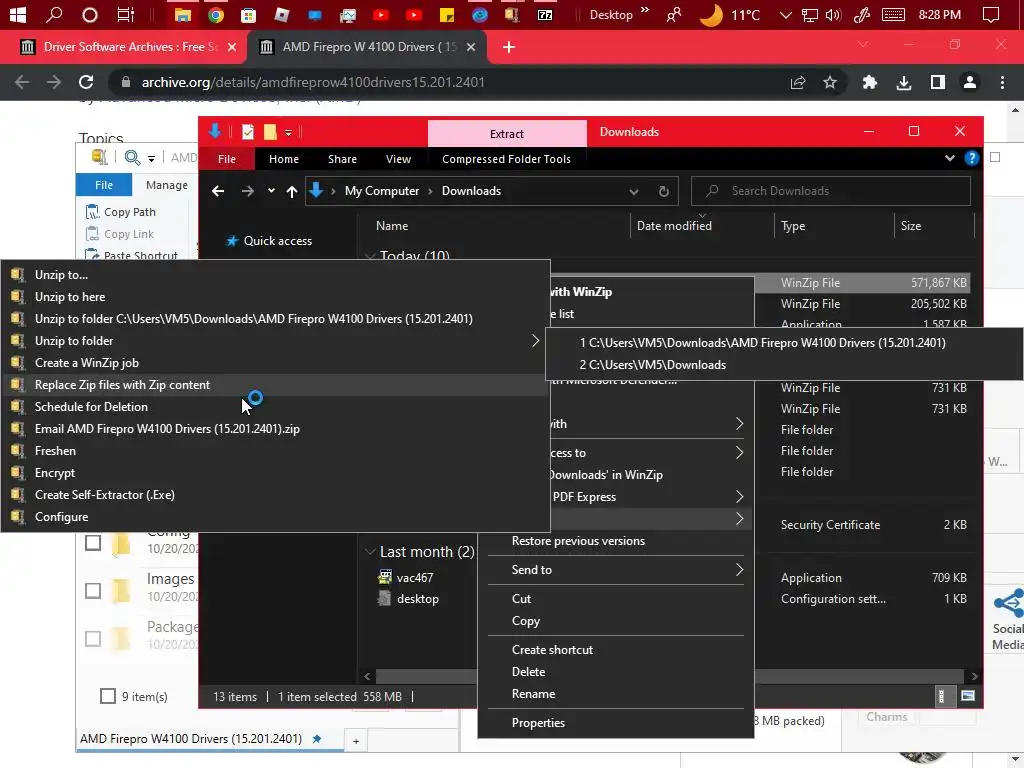1024x768 pixels.
Task: Launch 7-Zip from the taskbar
Action: pos(545,14)
